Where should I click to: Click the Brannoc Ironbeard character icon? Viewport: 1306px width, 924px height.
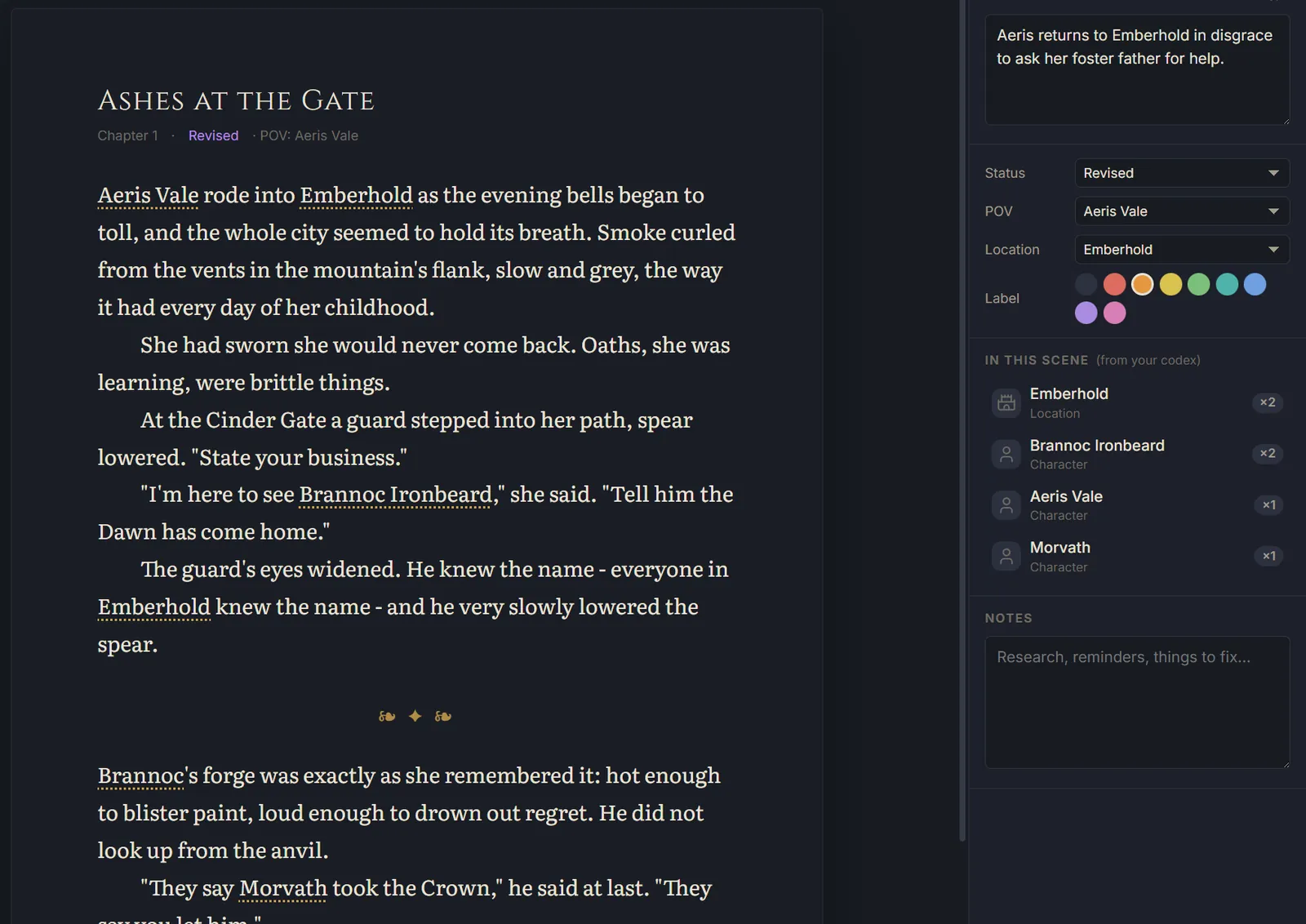pyautogui.click(x=1006, y=454)
